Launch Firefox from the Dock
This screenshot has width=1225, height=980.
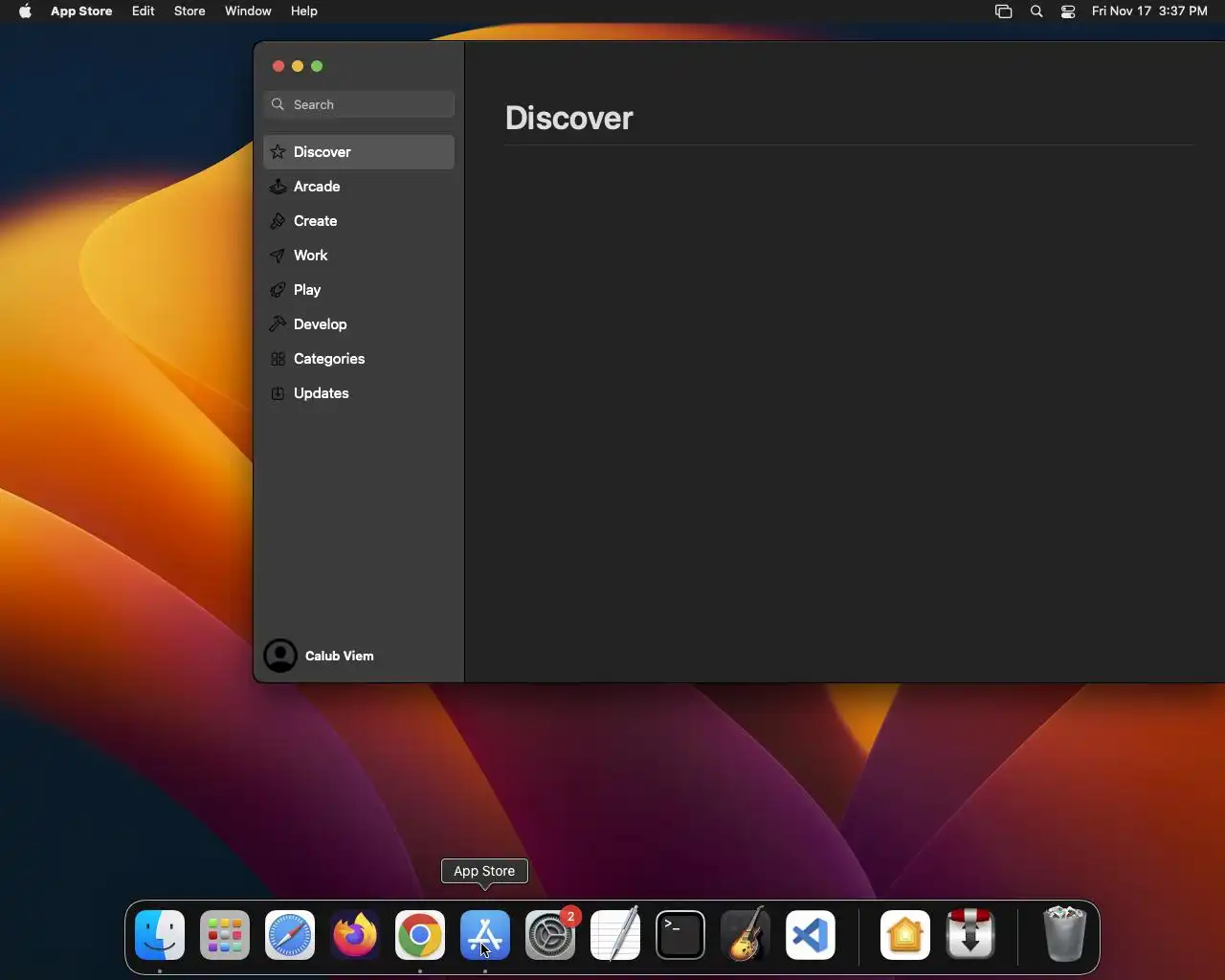point(355,935)
